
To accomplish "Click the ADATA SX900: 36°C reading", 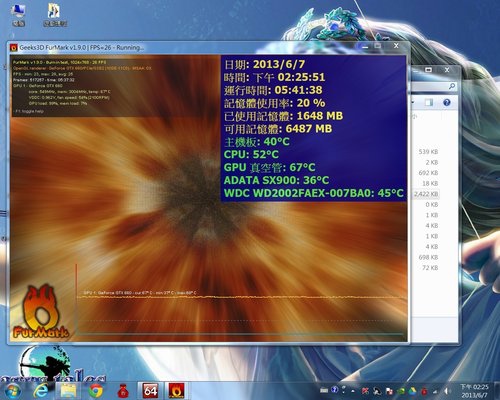I will [x=276, y=180].
